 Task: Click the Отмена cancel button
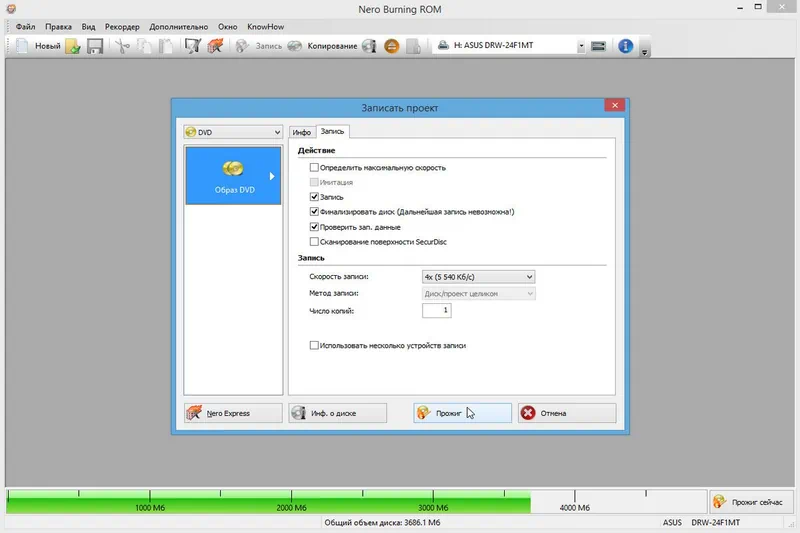(x=567, y=413)
